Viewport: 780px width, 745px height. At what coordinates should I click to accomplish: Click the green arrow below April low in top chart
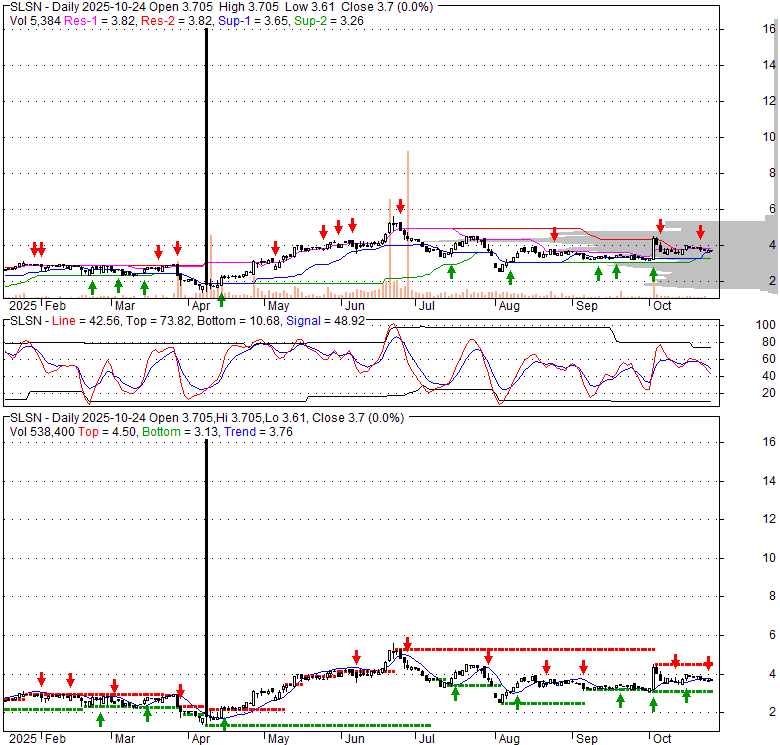click(222, 299)
